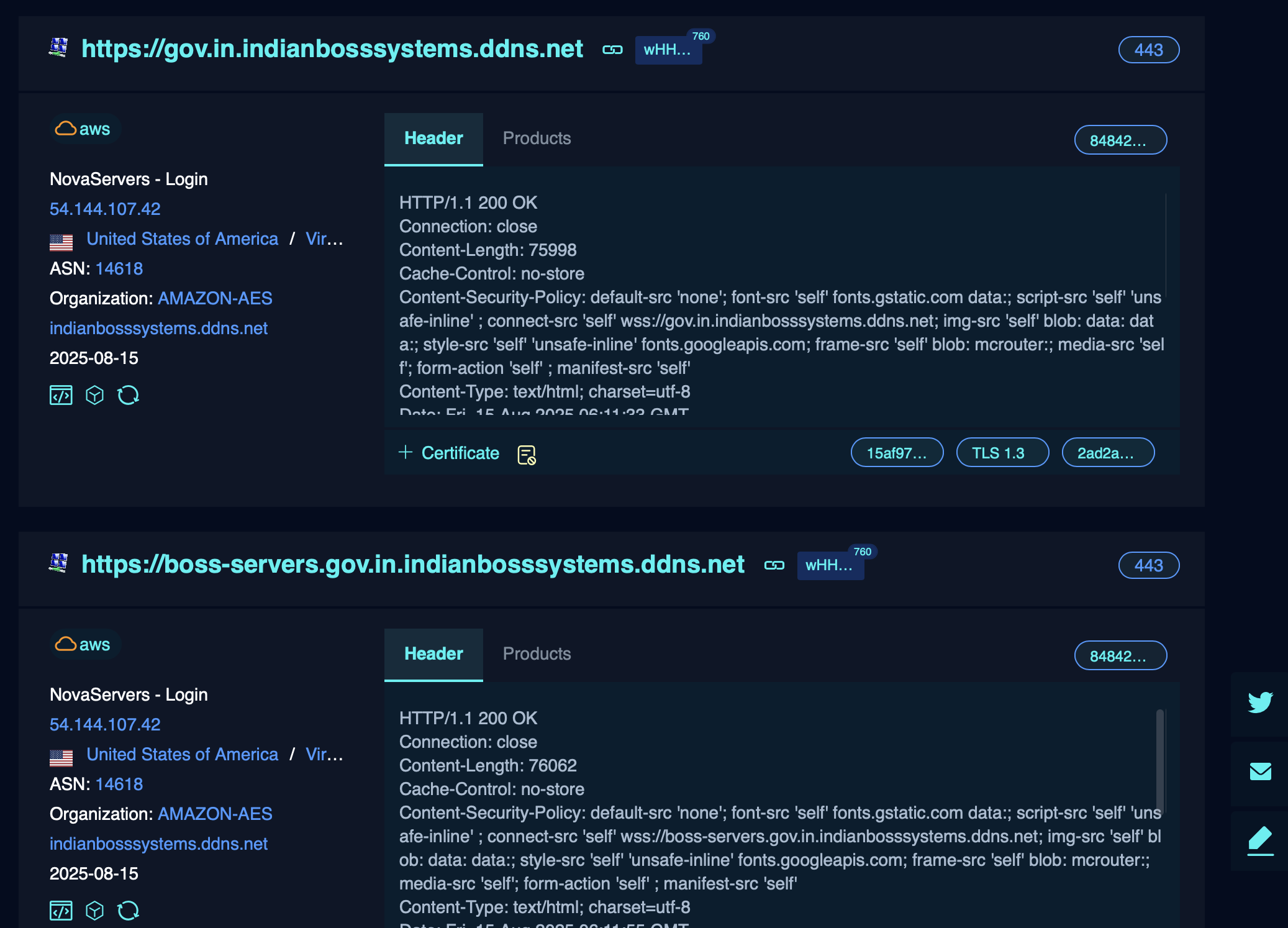Click the 15af97... hash tag
This screenshot has width=1288, height=928.
(897, 453)
